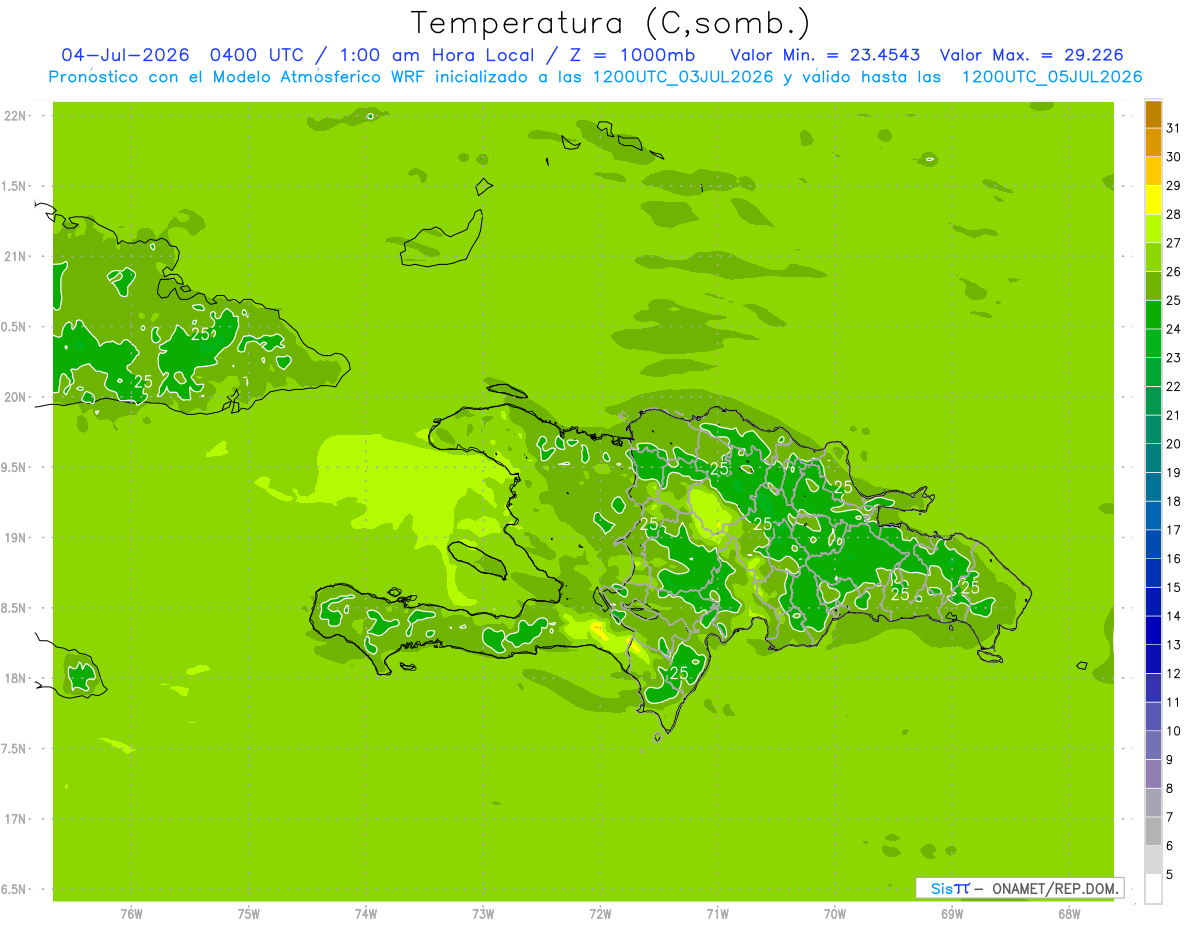
Task: Click the color scale label '27'
Action: tap(1173, 242)
